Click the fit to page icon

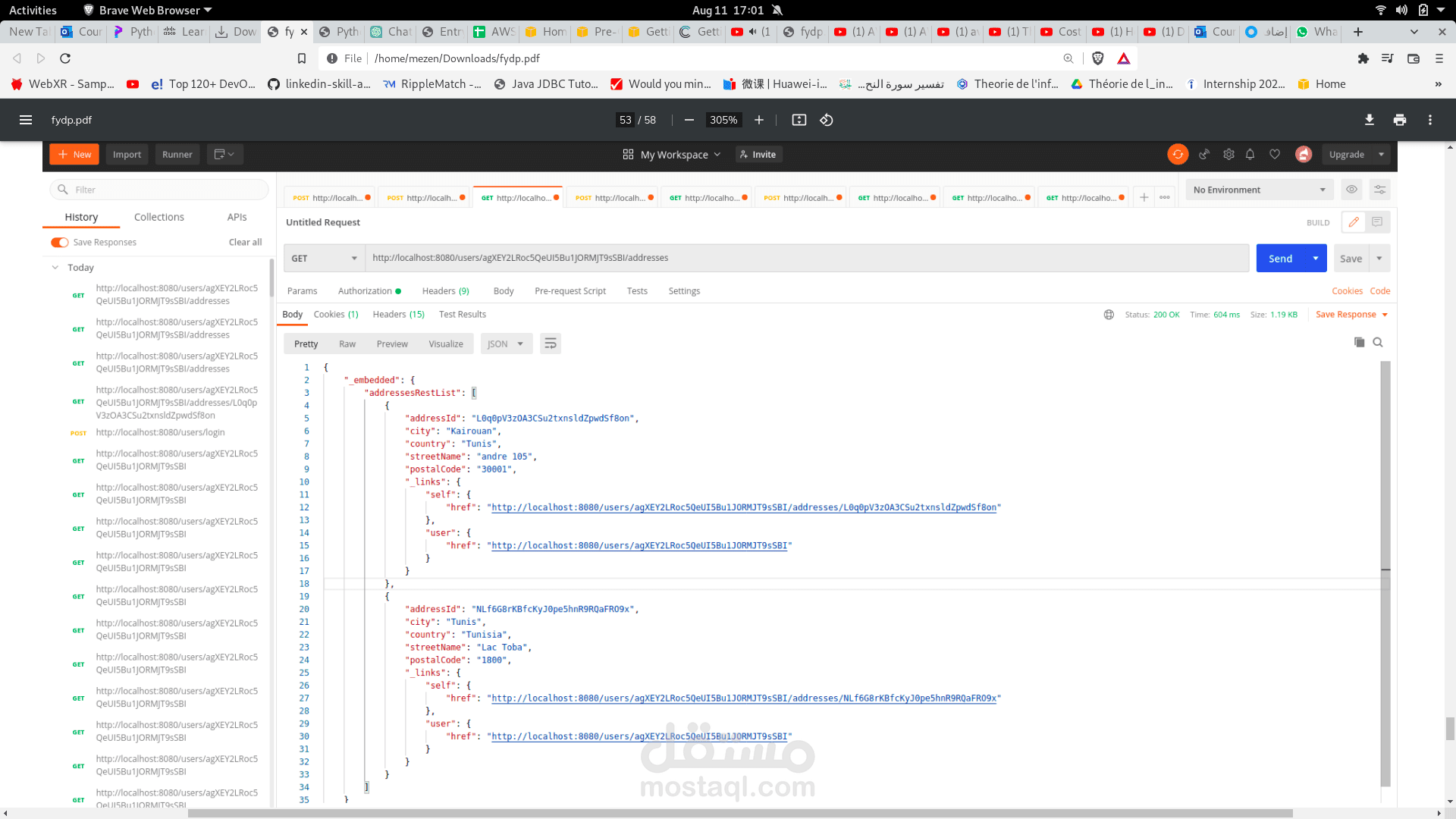799,120
